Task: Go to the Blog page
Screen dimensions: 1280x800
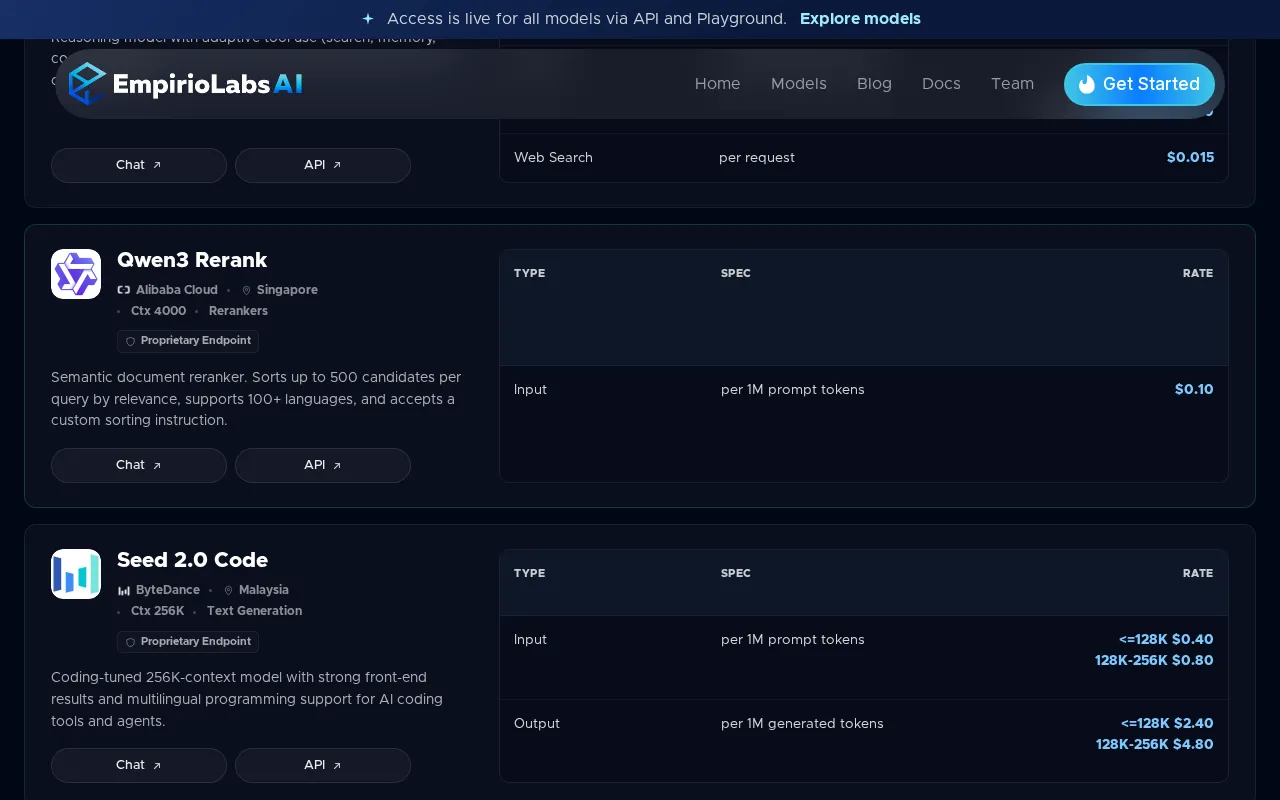Action: click(x=874, y=84)
